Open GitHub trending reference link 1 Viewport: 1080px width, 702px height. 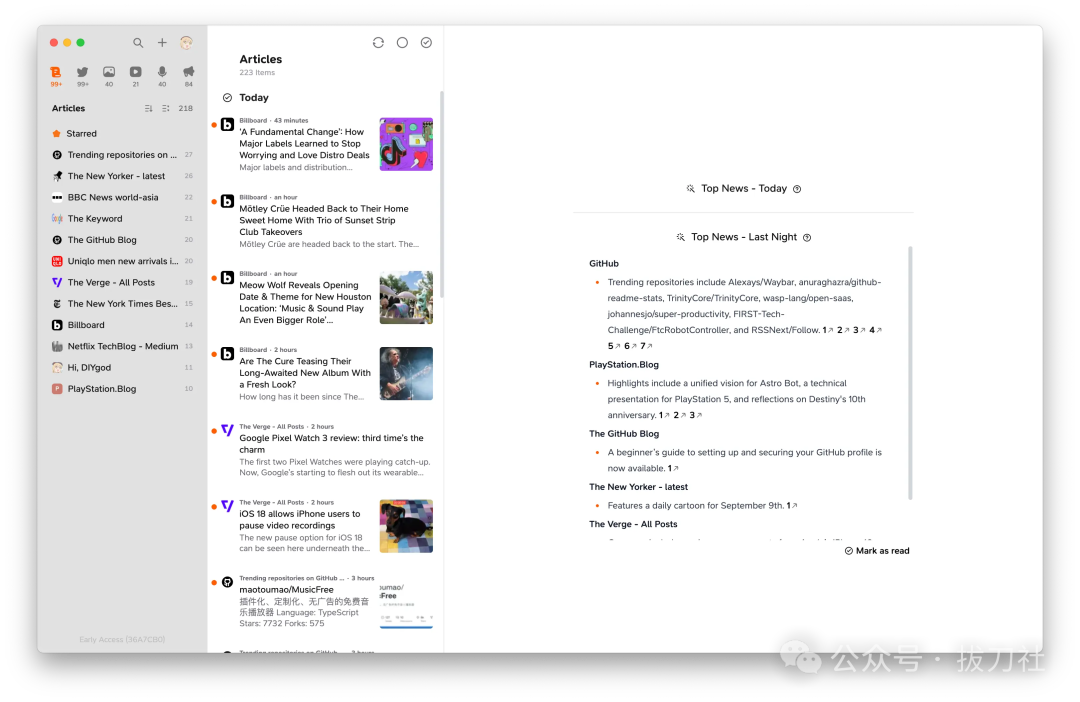(827, 330)
